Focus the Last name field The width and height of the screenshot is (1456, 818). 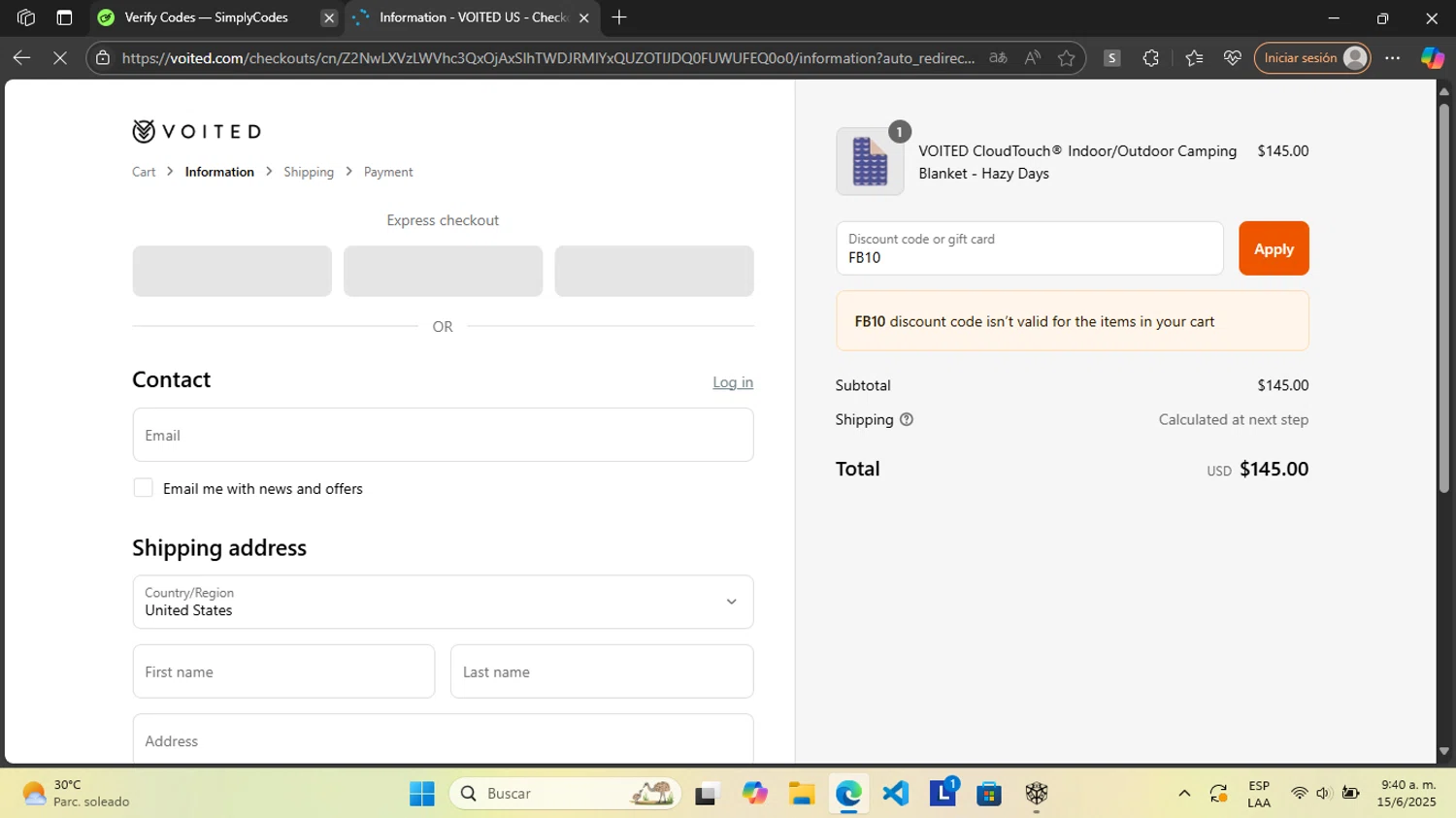point(602,671)
